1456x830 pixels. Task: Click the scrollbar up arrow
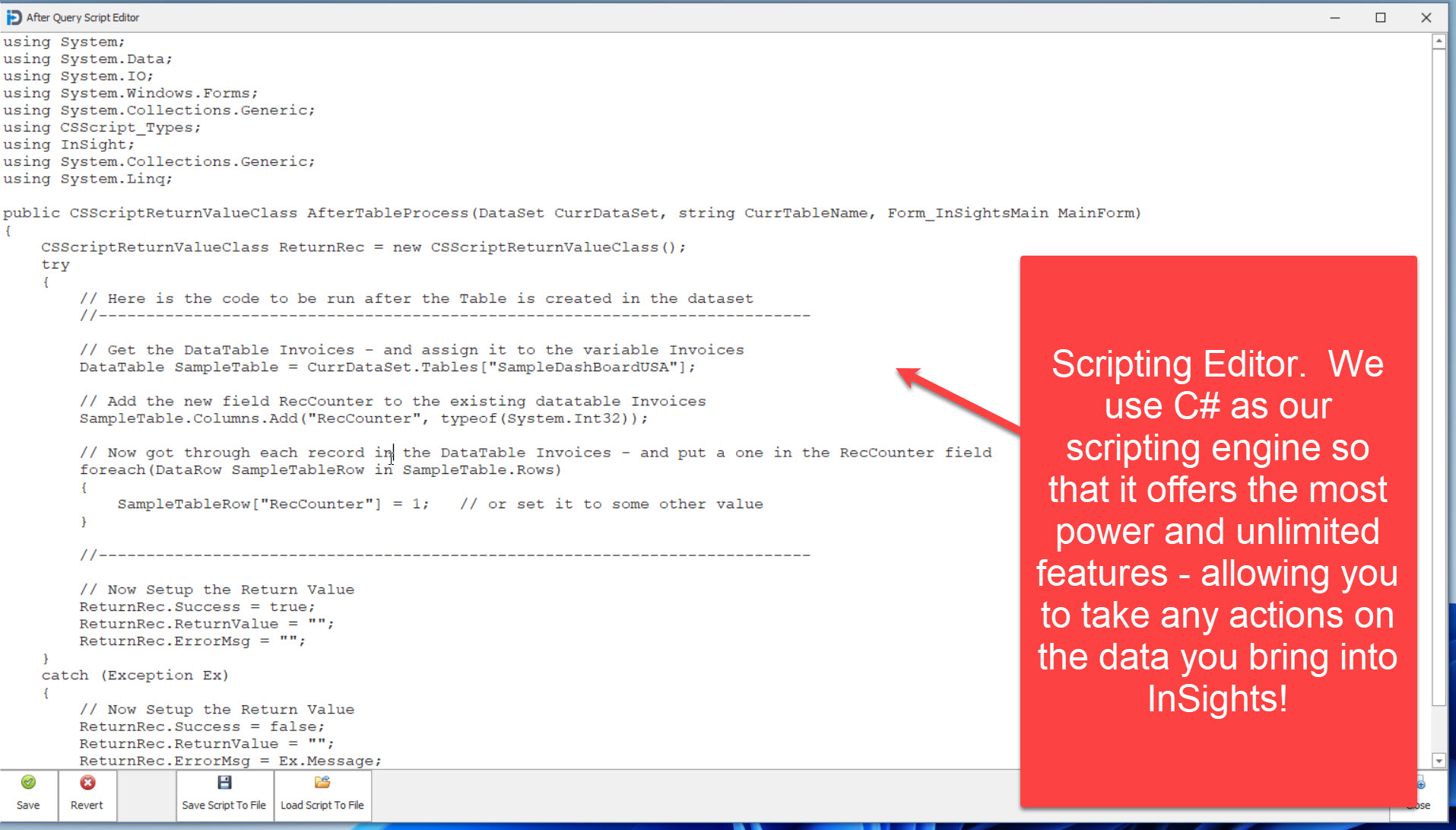pyautogui.click(x=1439, y=42)
